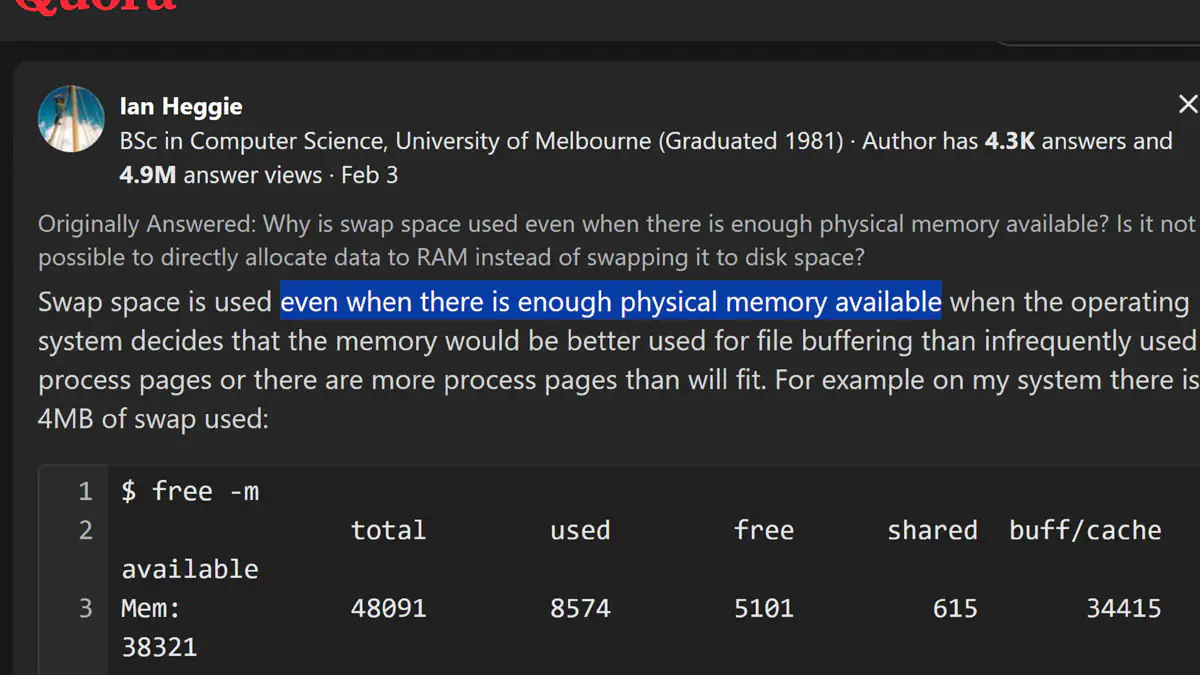Click the Originally Answered question text
Screen dimensions: 1200x675
click(x=617, y=240)
